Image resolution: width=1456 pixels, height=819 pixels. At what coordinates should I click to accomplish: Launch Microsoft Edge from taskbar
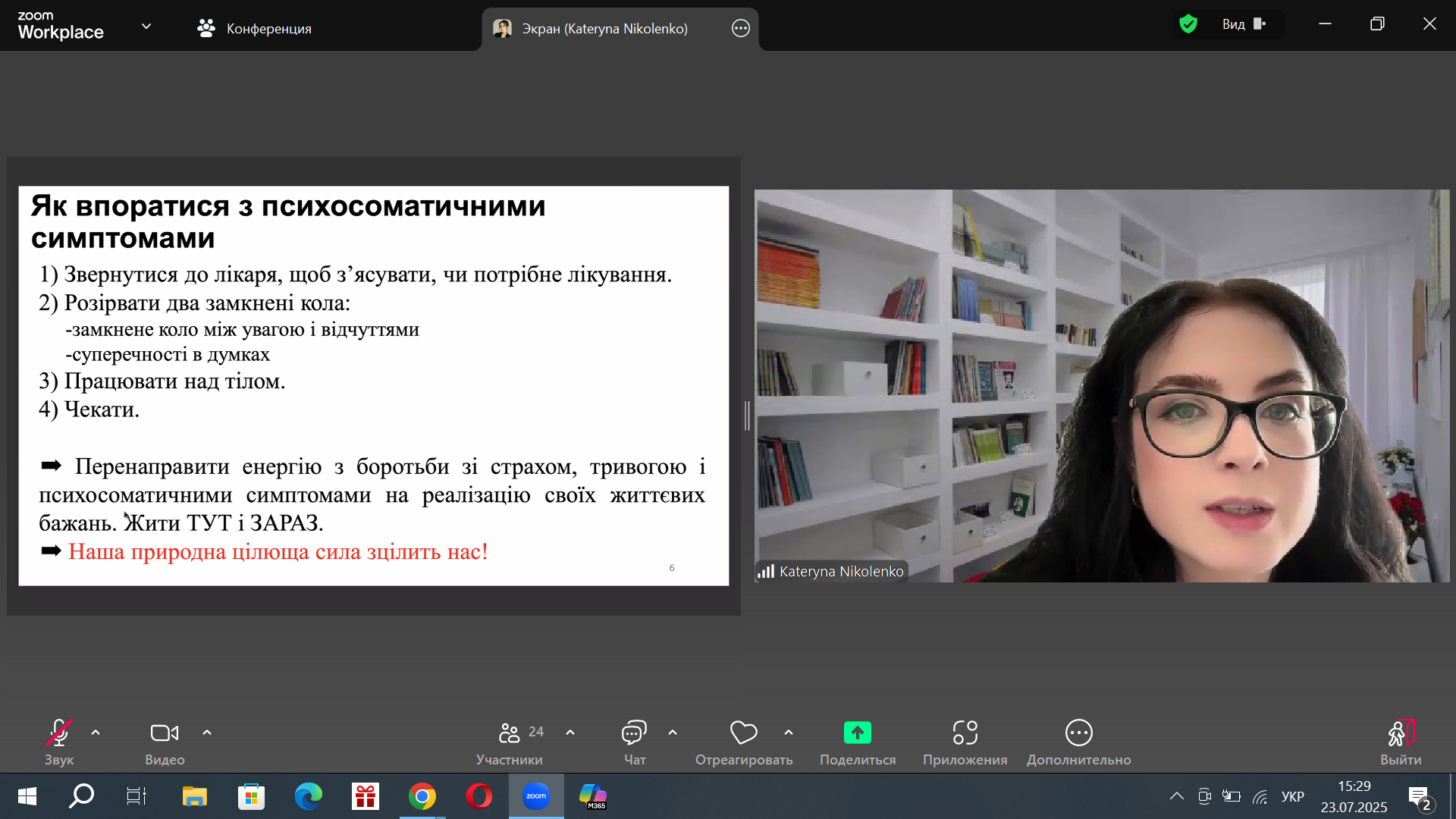click(309, 796)
